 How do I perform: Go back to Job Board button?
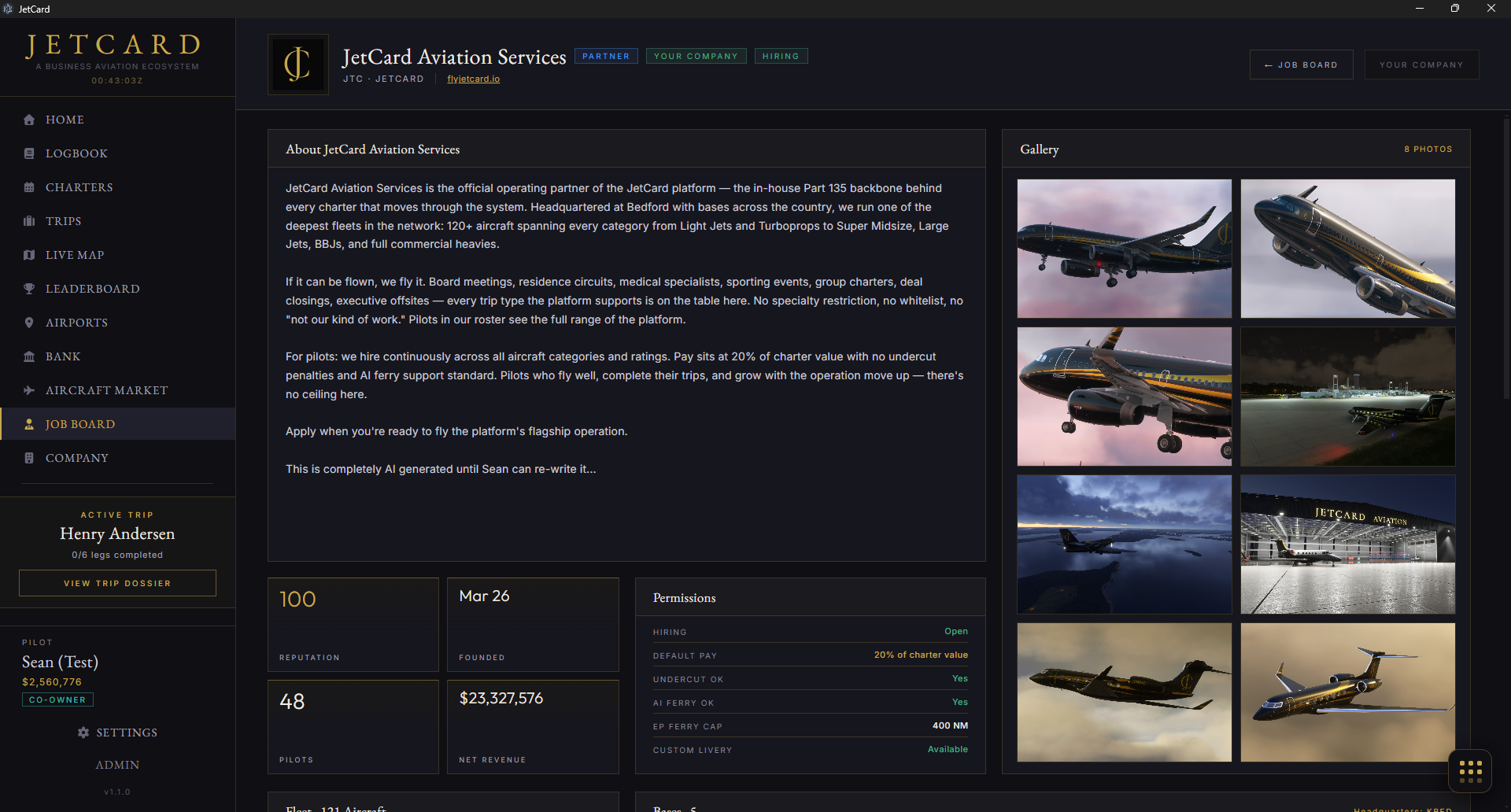tap(1301, 65)
